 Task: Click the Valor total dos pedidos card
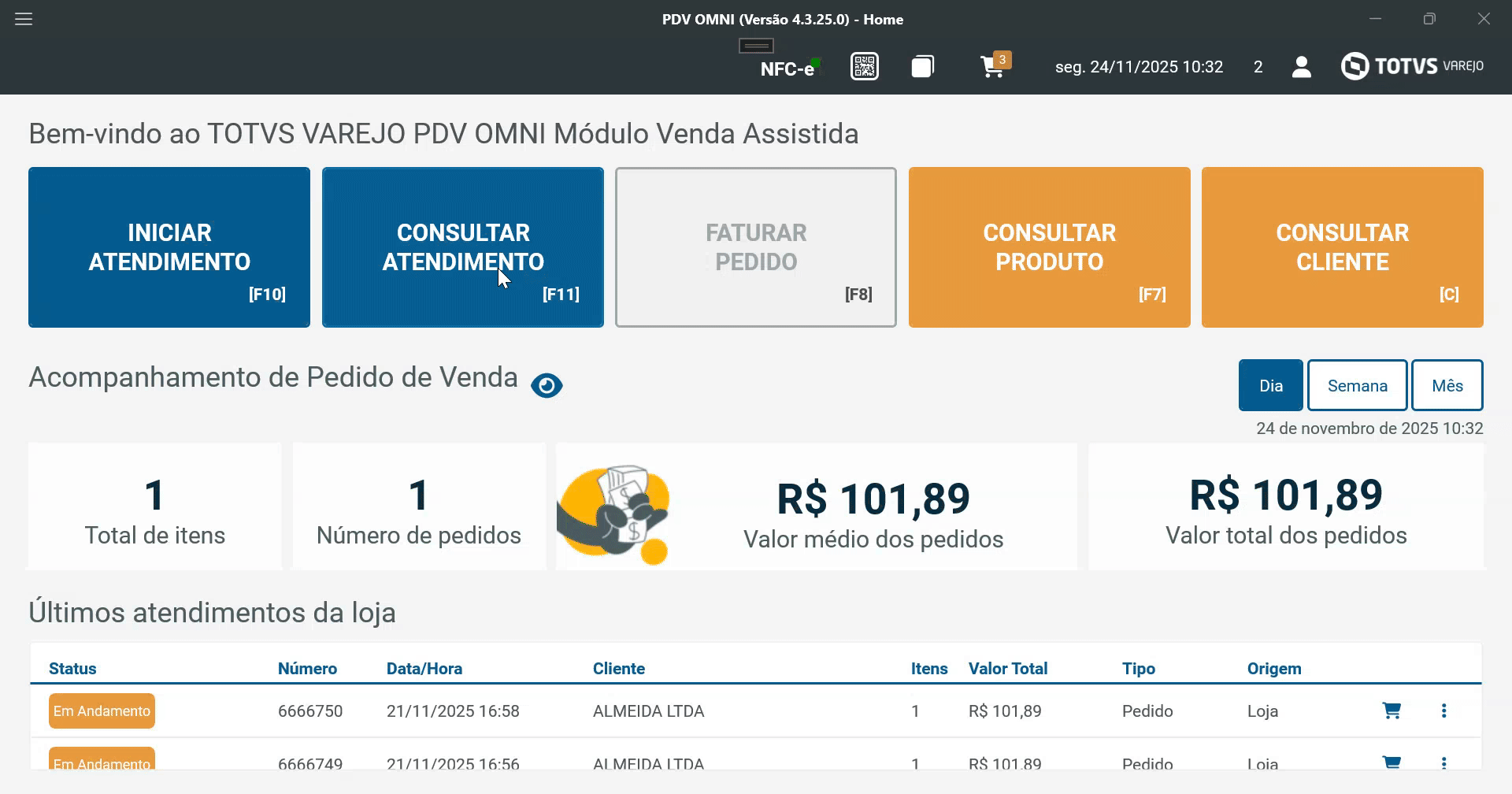point(1286,506)
